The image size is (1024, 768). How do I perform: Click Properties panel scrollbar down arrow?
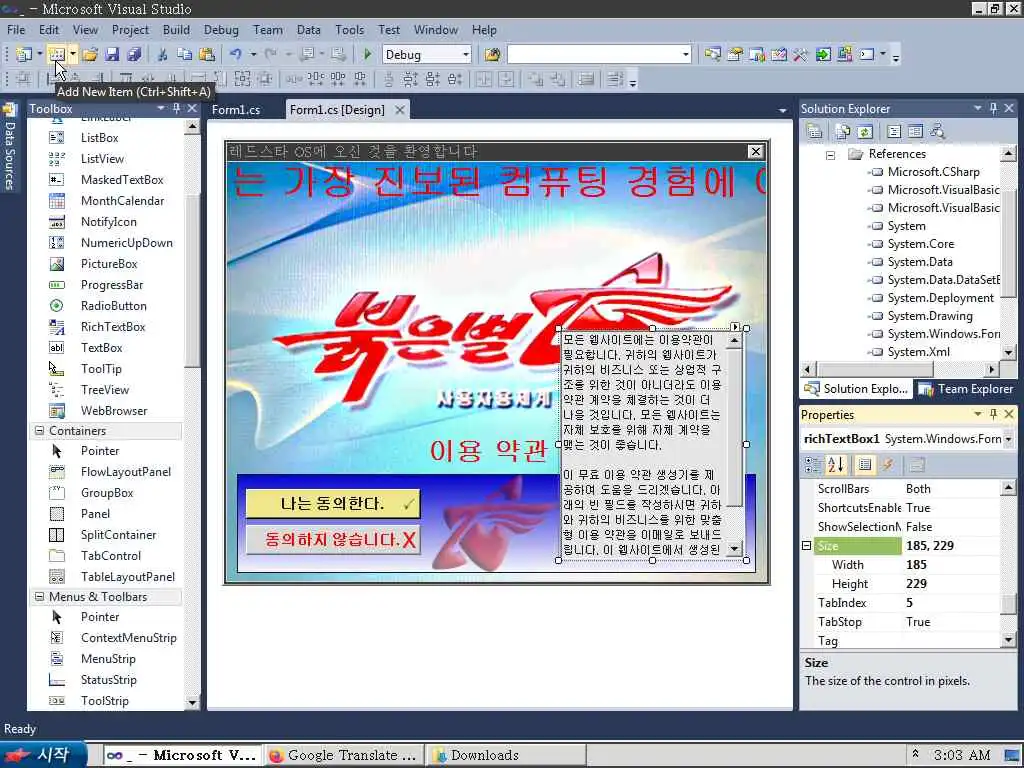pyautogui.click(x=1008, y=641)
